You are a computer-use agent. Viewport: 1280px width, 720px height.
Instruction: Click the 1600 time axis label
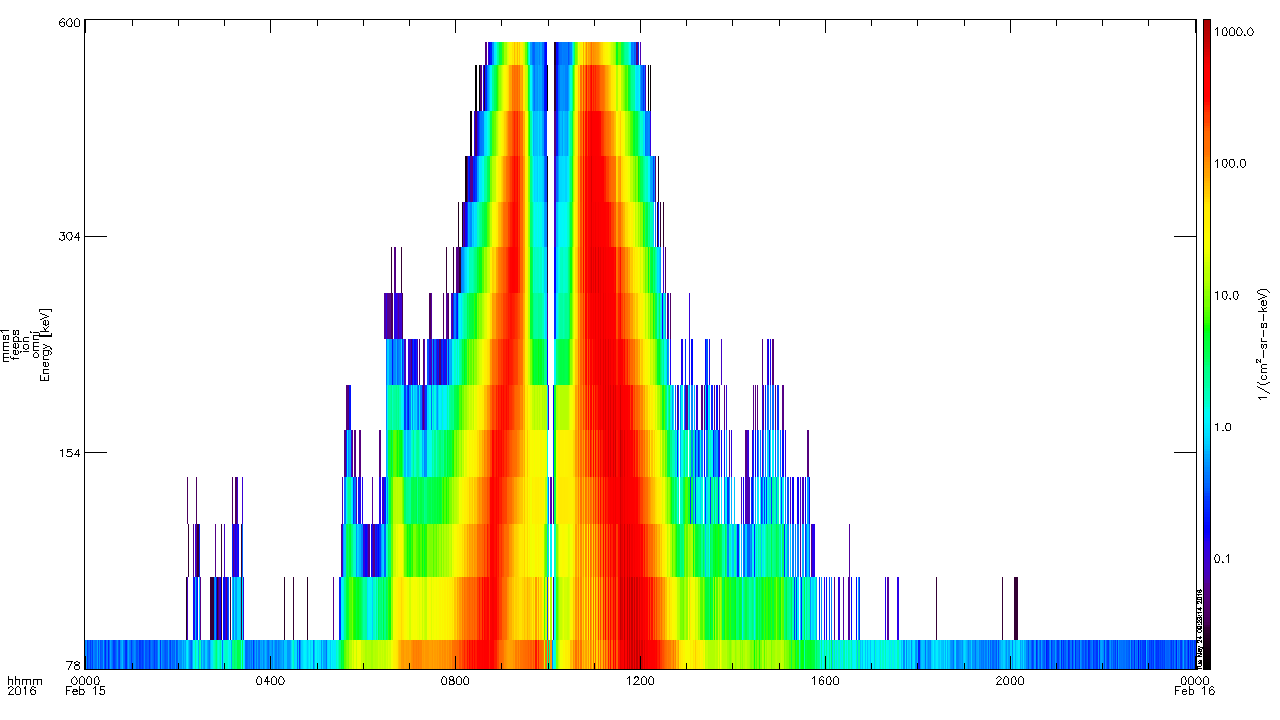coord(825,681)
